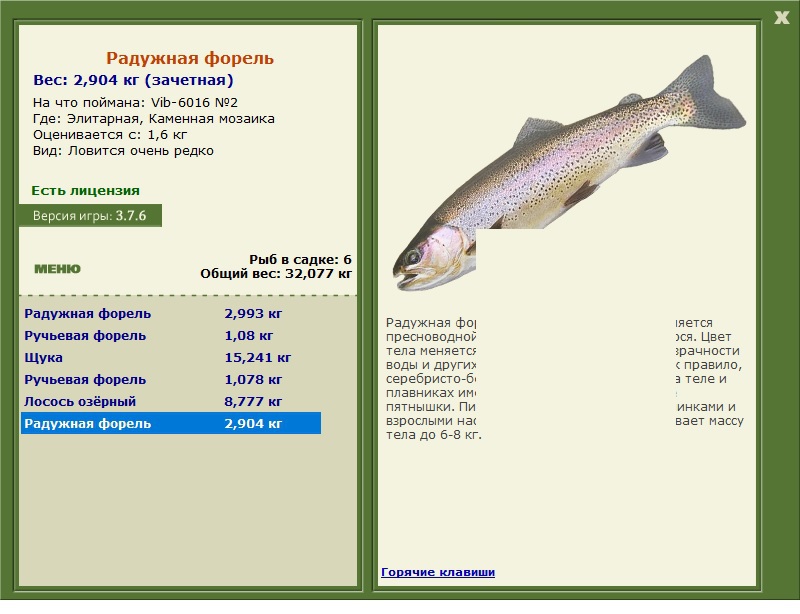Close the fish info window with X
Screen dimensions: 800x614
click(x=781, y=18)
